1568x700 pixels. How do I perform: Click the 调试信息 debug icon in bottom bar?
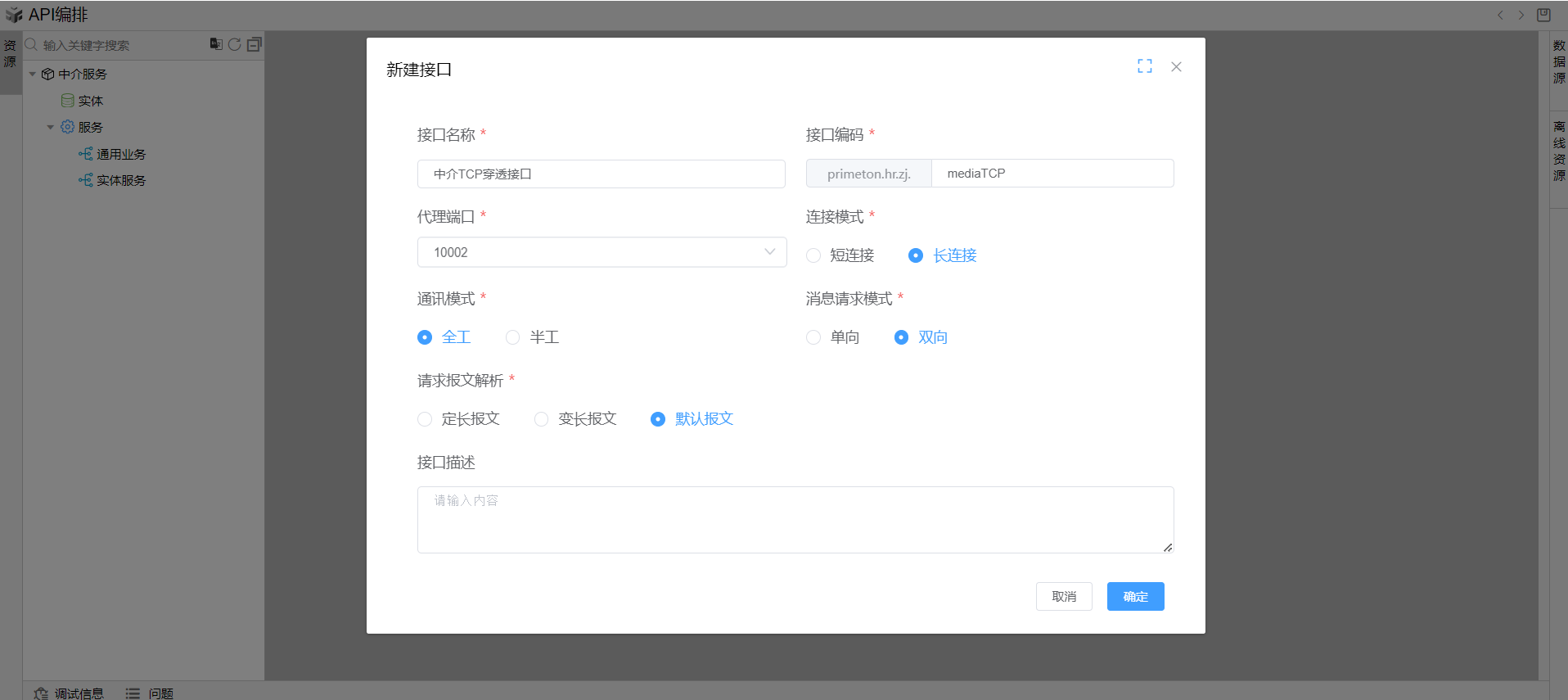(x=41, y=693)
